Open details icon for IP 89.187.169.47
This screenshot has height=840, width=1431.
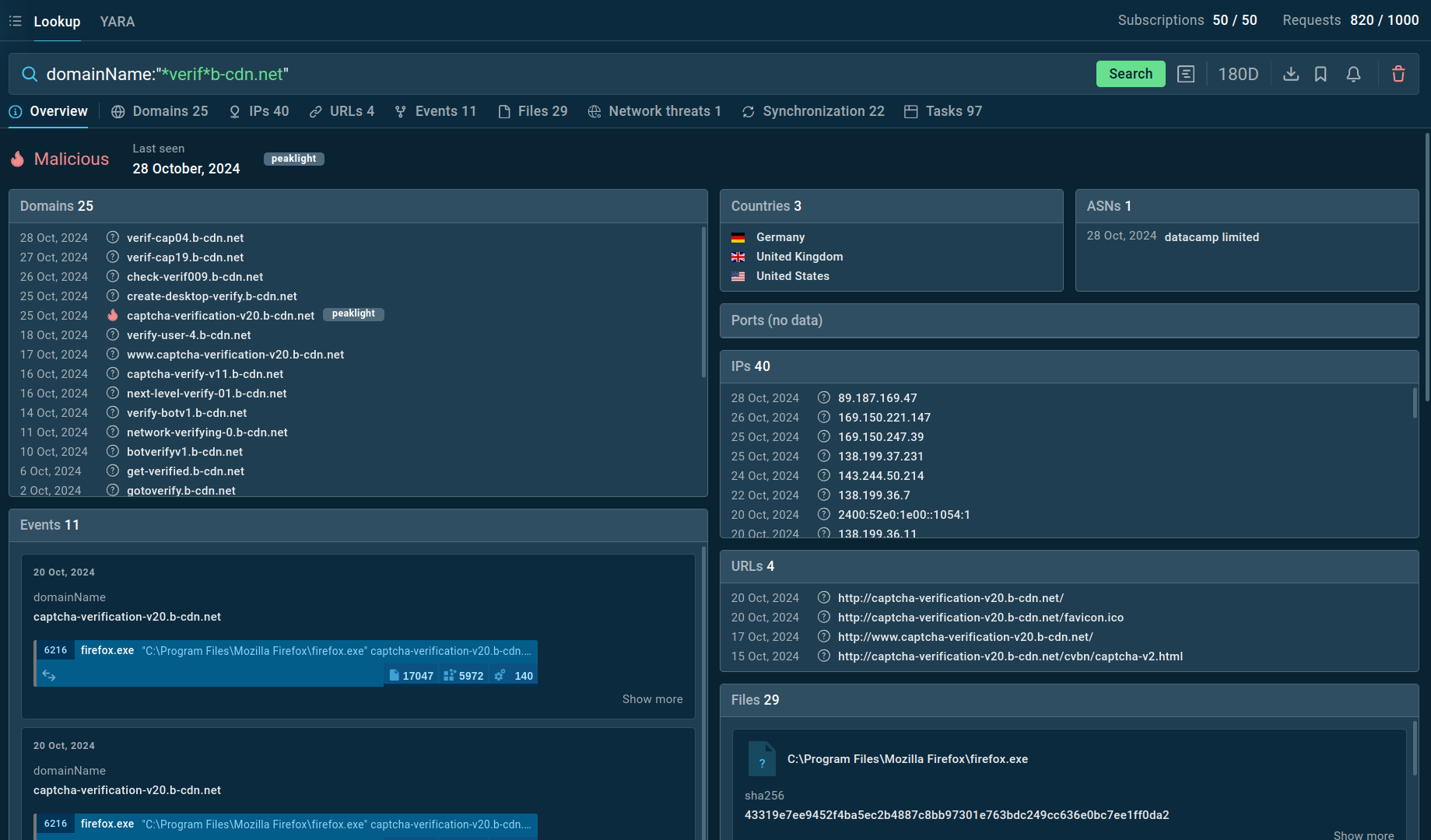(x=823, y=397)
